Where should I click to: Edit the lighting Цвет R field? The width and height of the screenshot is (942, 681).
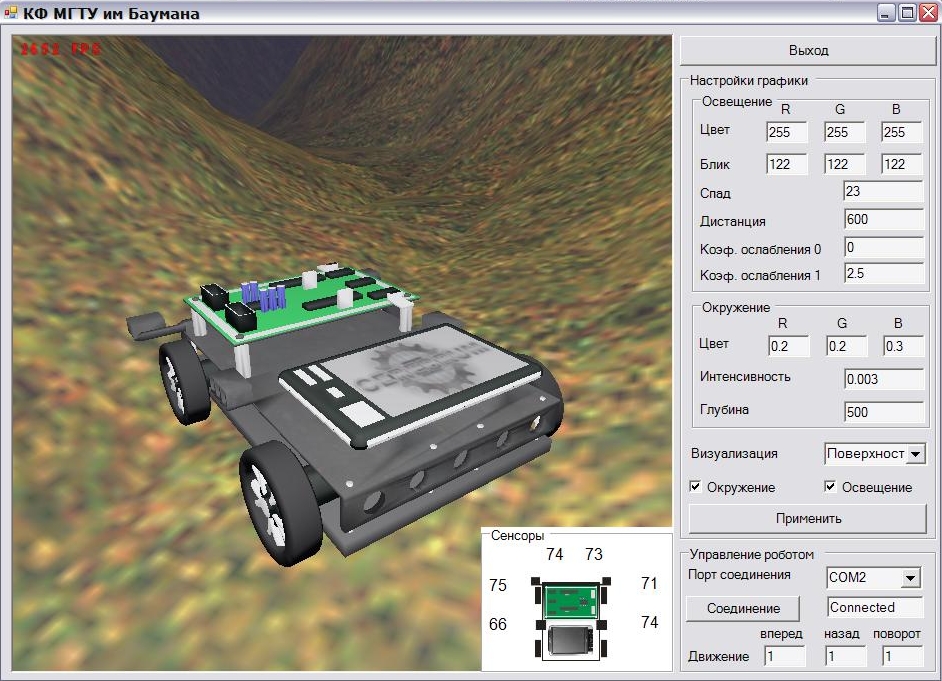coord(786,132)
